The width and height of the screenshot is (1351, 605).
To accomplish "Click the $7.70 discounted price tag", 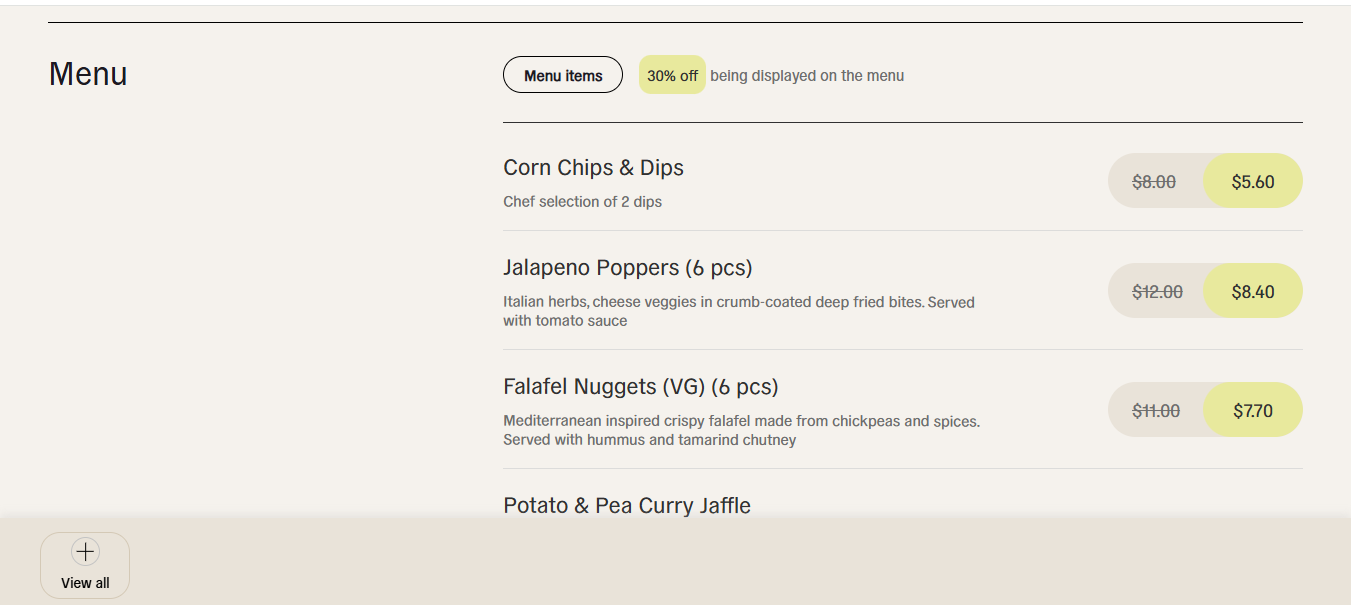I will click(x=1253, y=410).
